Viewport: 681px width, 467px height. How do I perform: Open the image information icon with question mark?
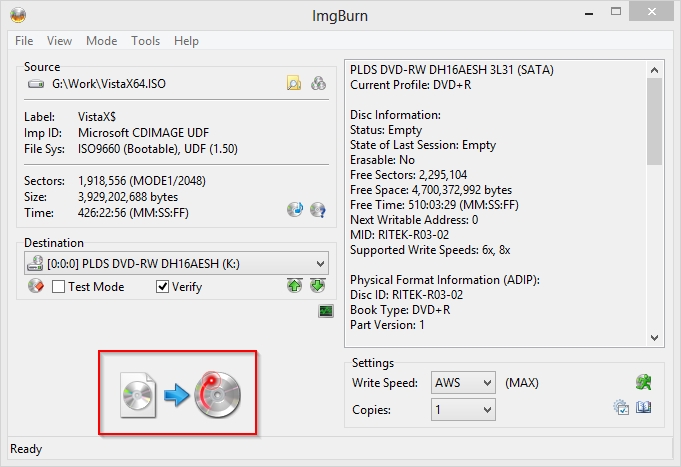pos(318,210)
